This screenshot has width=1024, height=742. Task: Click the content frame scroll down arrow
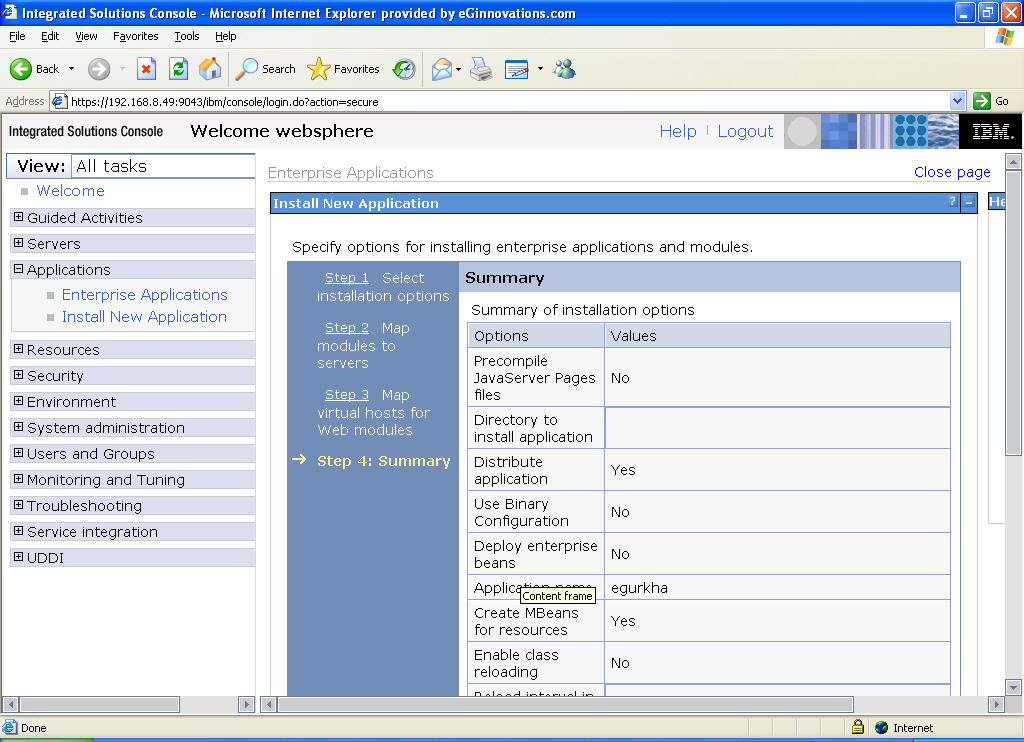(1013, 687)
